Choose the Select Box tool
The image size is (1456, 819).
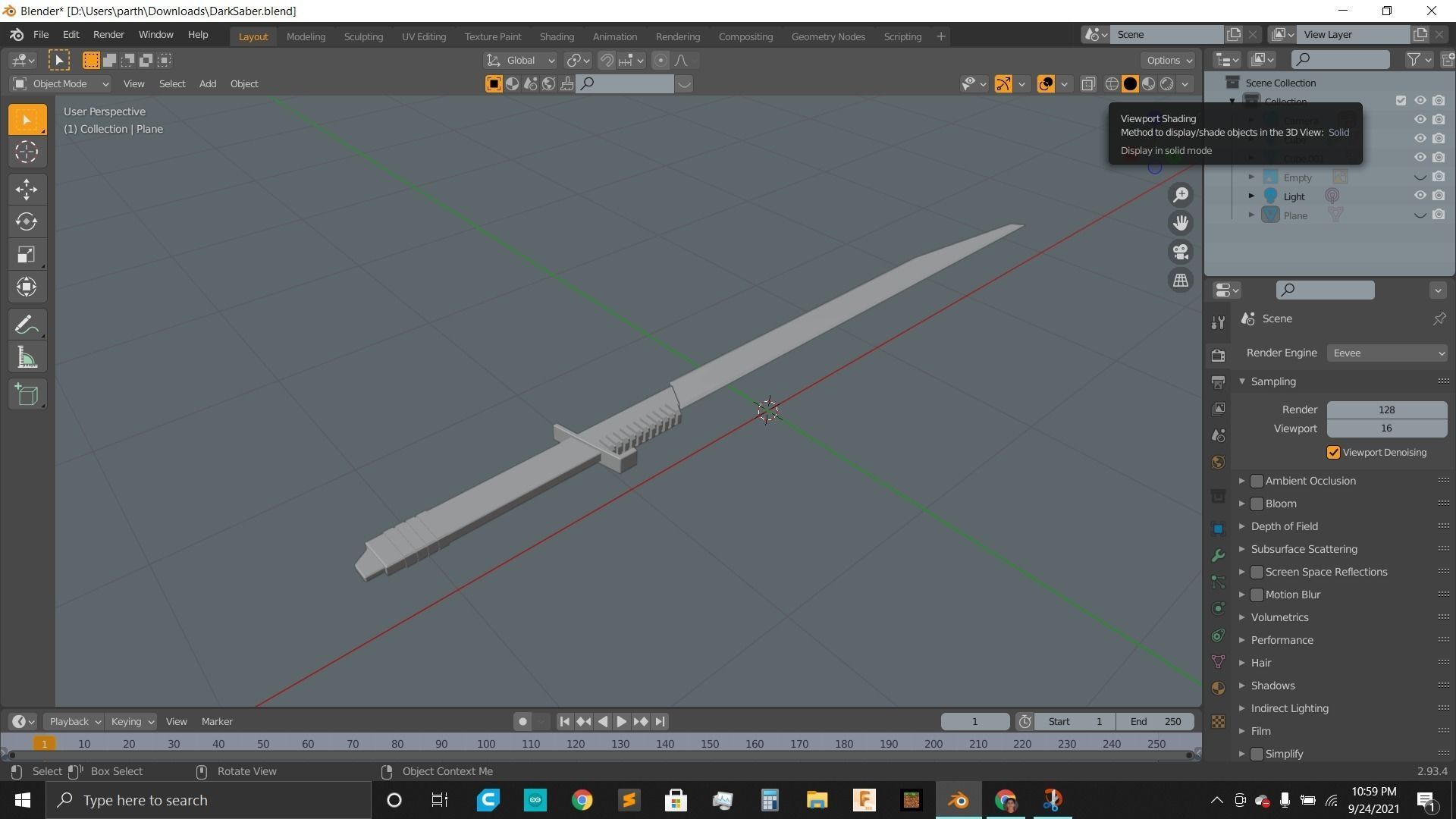(x=27, y=120)
